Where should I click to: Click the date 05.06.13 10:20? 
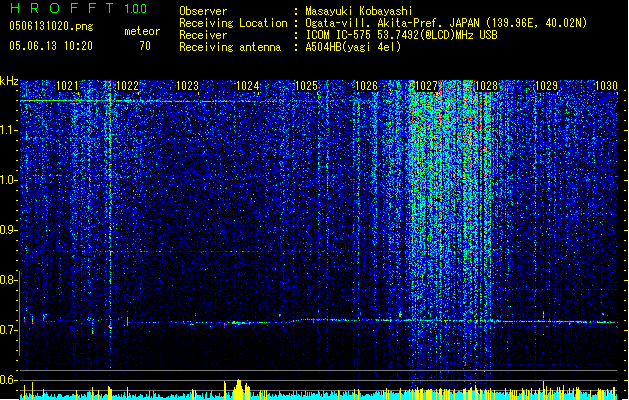(51, 46)
